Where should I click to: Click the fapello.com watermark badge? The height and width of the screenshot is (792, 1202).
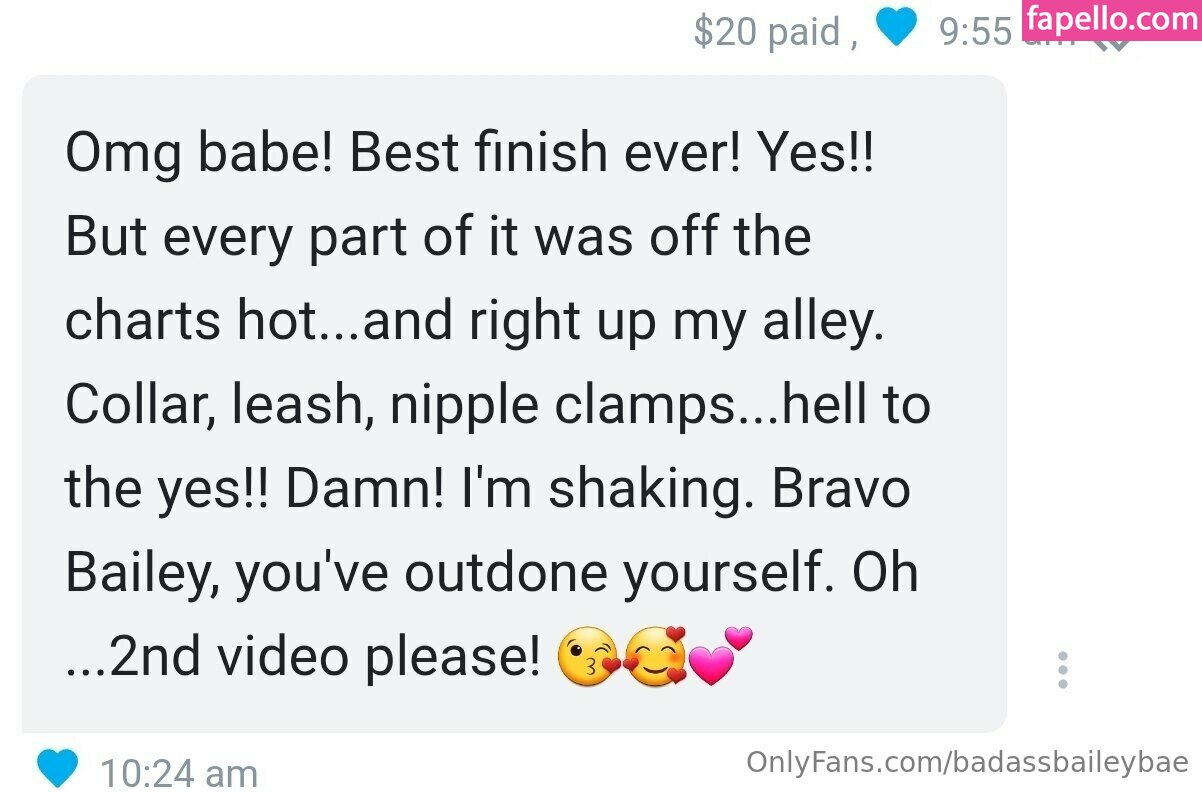[1111, 20]
